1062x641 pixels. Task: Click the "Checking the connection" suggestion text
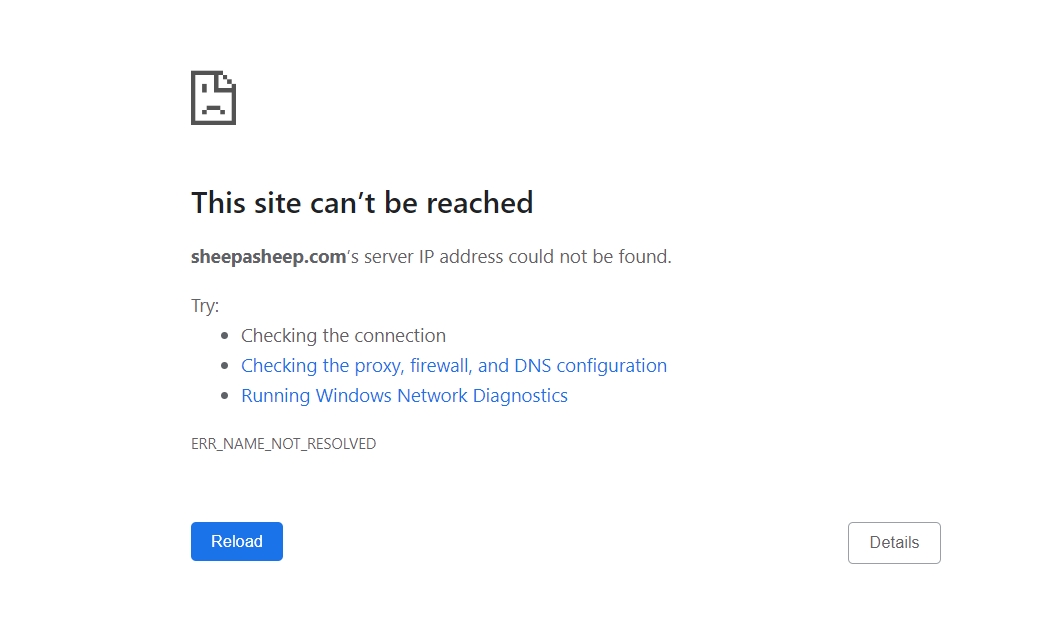point(343,336)
